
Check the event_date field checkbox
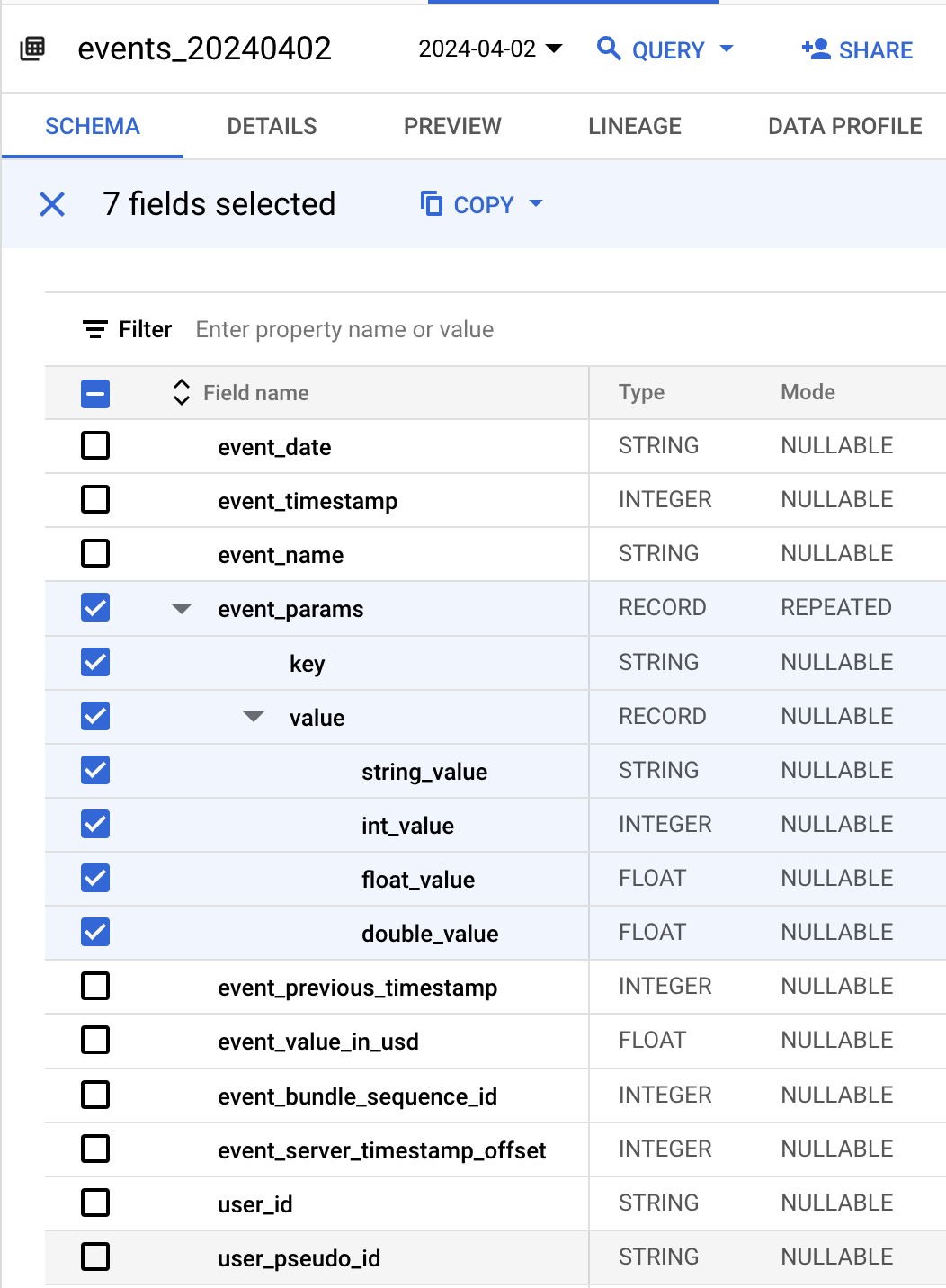[95, 445]
